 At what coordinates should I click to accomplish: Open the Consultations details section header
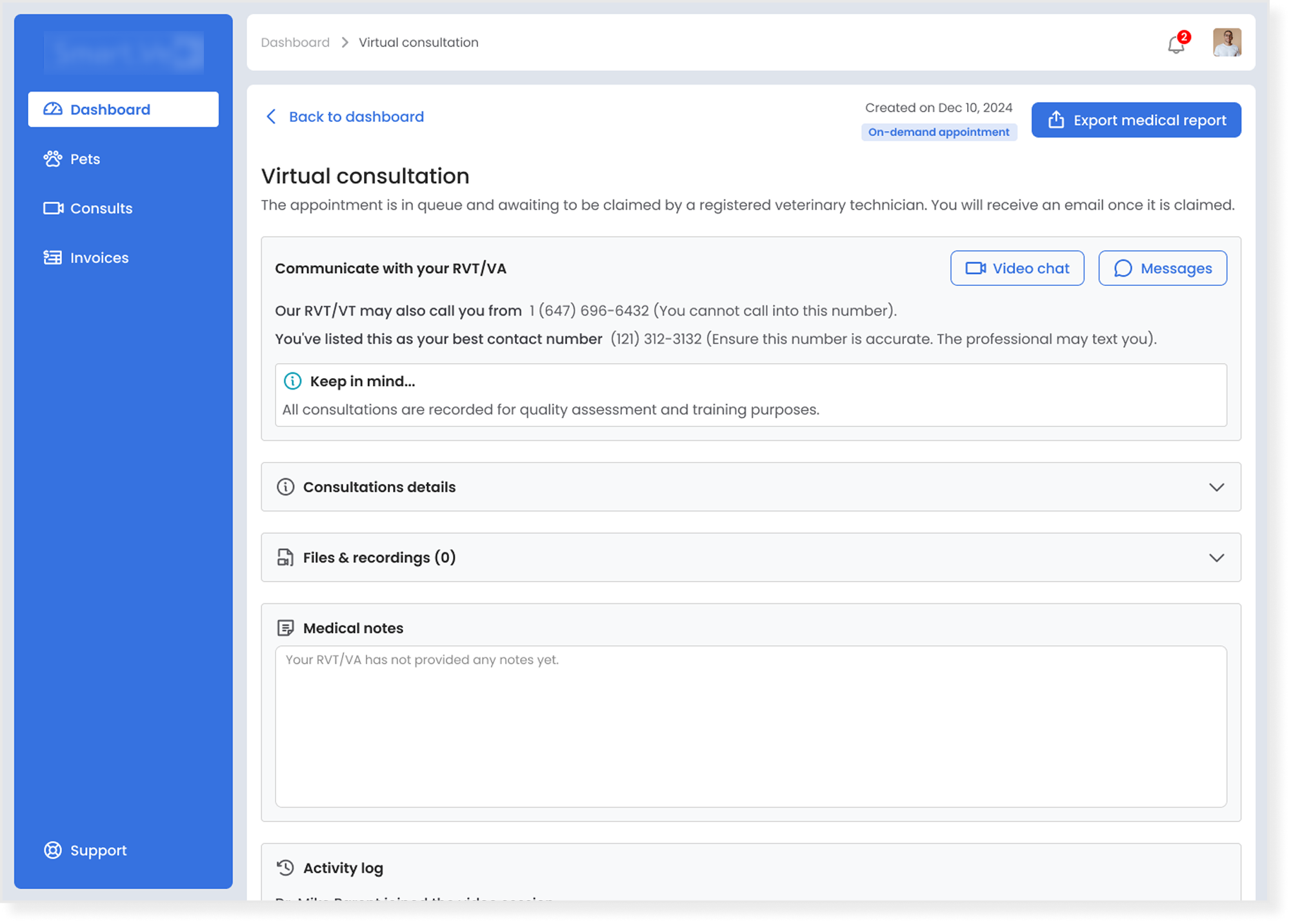[x=379, y=487]
